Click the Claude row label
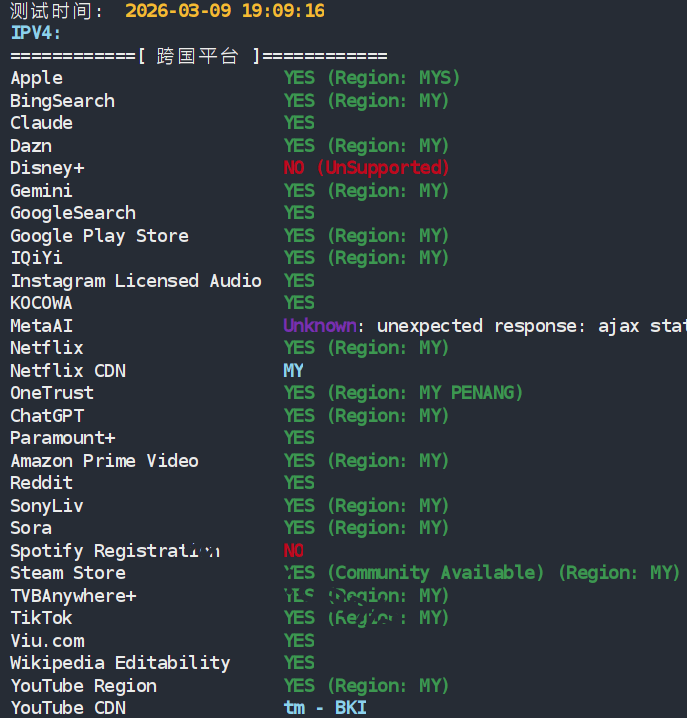The image size is (687, 718). coord(41,123)
